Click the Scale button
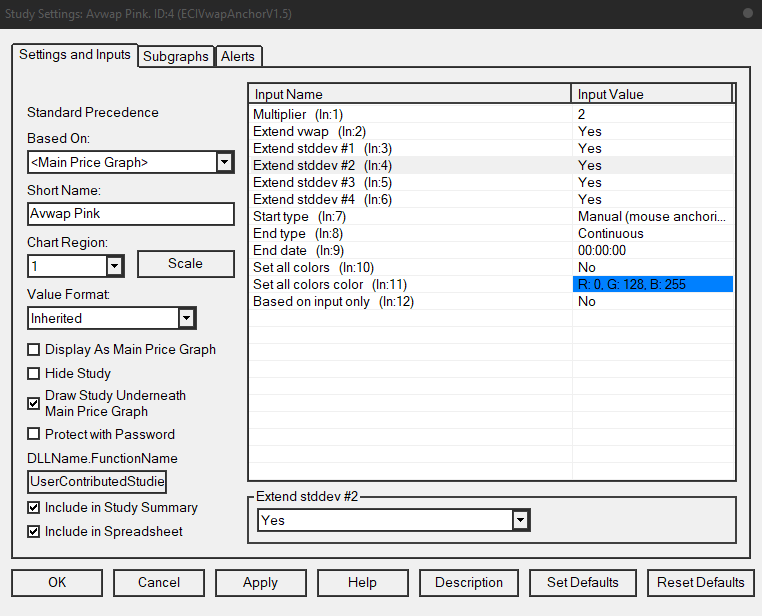Image resolution: width=762 pixels, height=616 pixels. click(x=185, y=264)
